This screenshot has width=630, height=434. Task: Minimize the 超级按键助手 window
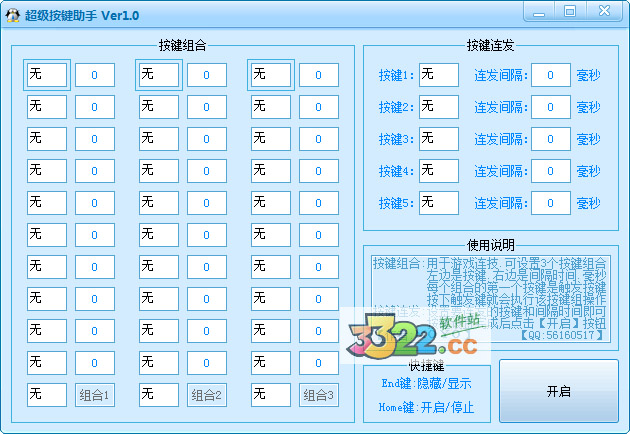(x=539, y=11)
